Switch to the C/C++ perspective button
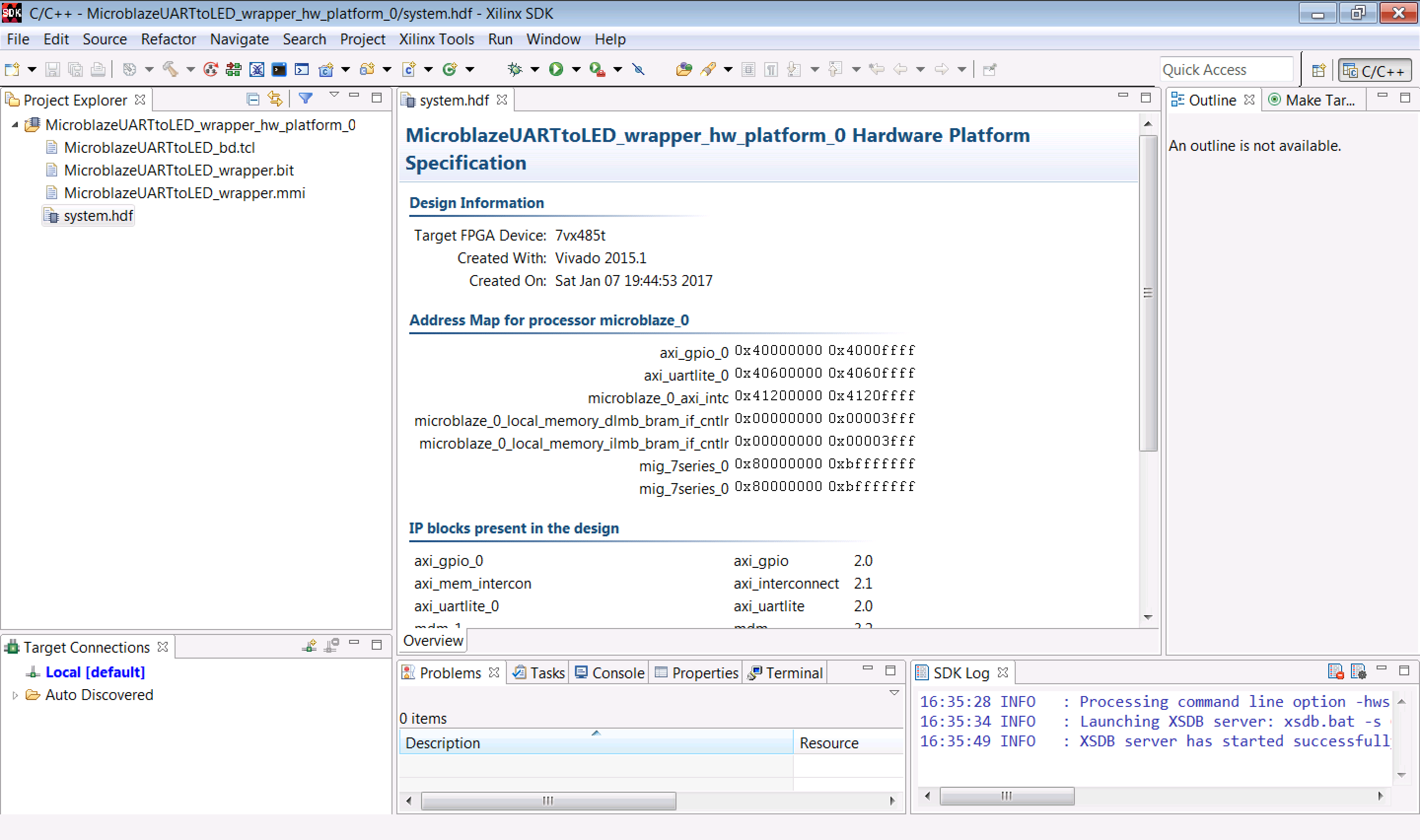 [1375, 71]
